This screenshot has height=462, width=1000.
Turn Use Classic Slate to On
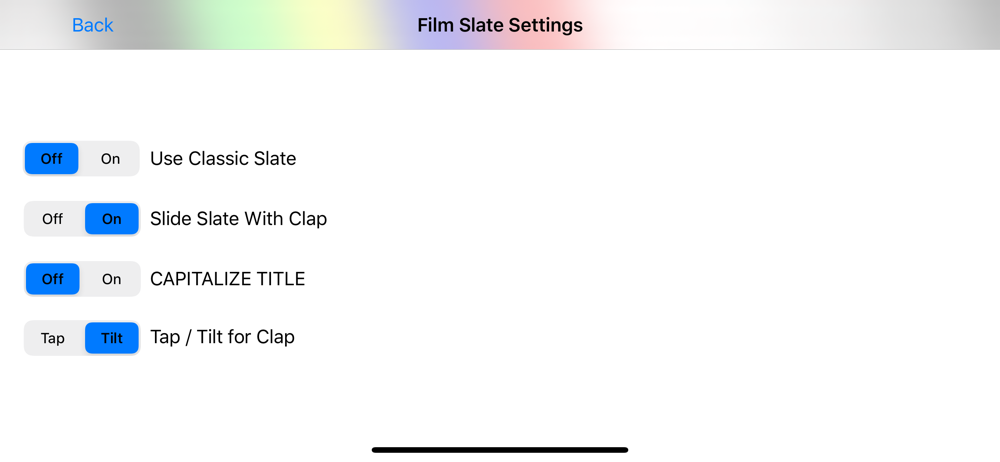(110, 159)
